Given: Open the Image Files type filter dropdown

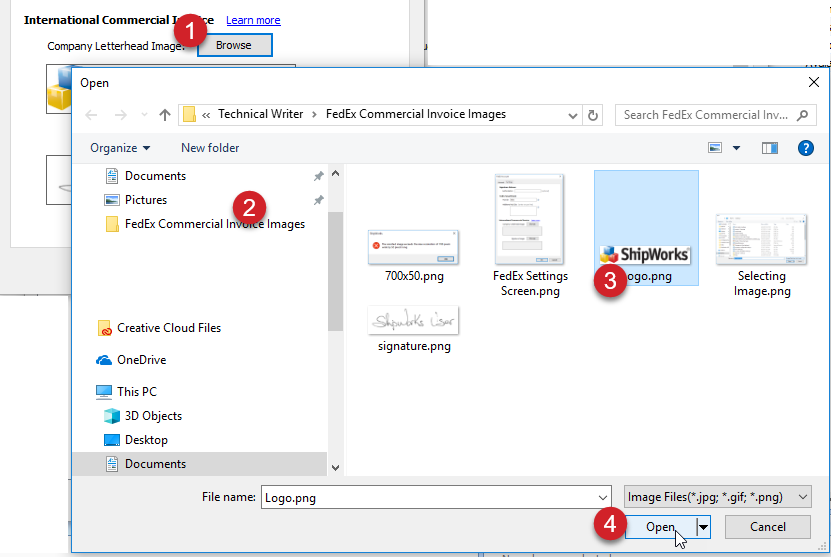Looking at the screenshot, I should click(718, 497).
